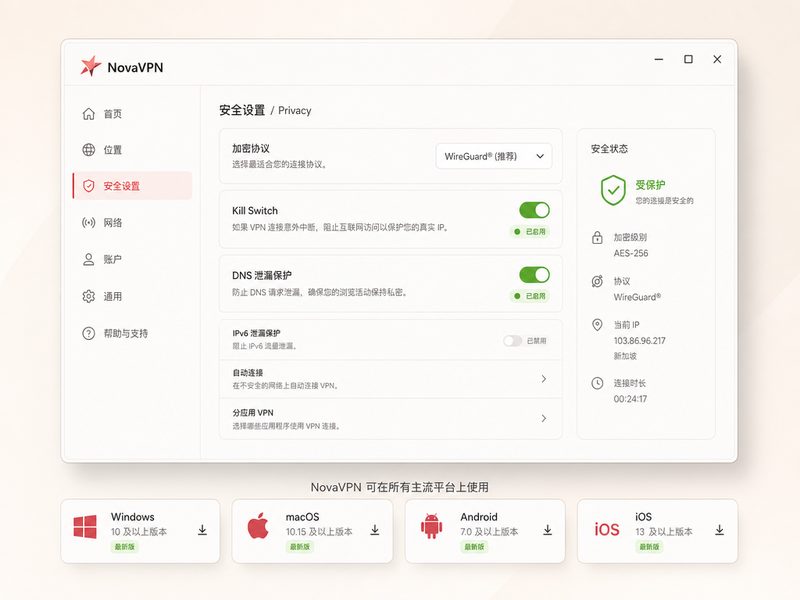The image size is (800, 600).
Task: Open the 首页 home page
Action: pyautogui.click(x=133, y=114)
